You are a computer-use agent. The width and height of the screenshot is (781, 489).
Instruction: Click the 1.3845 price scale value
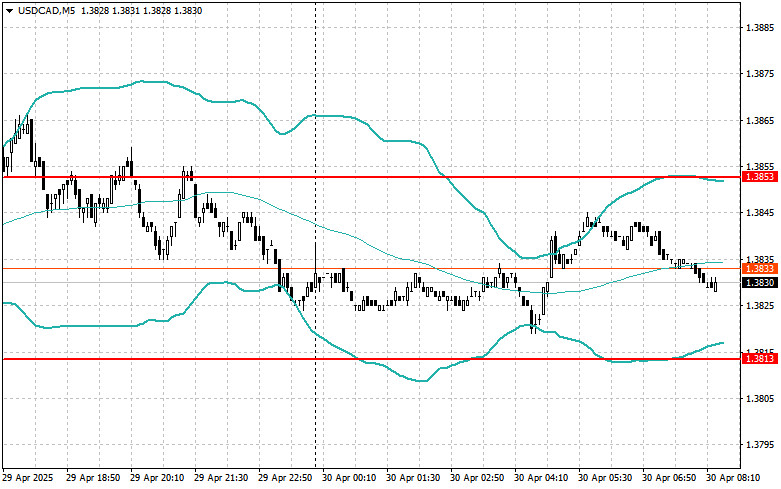click(x=761, y=213)
